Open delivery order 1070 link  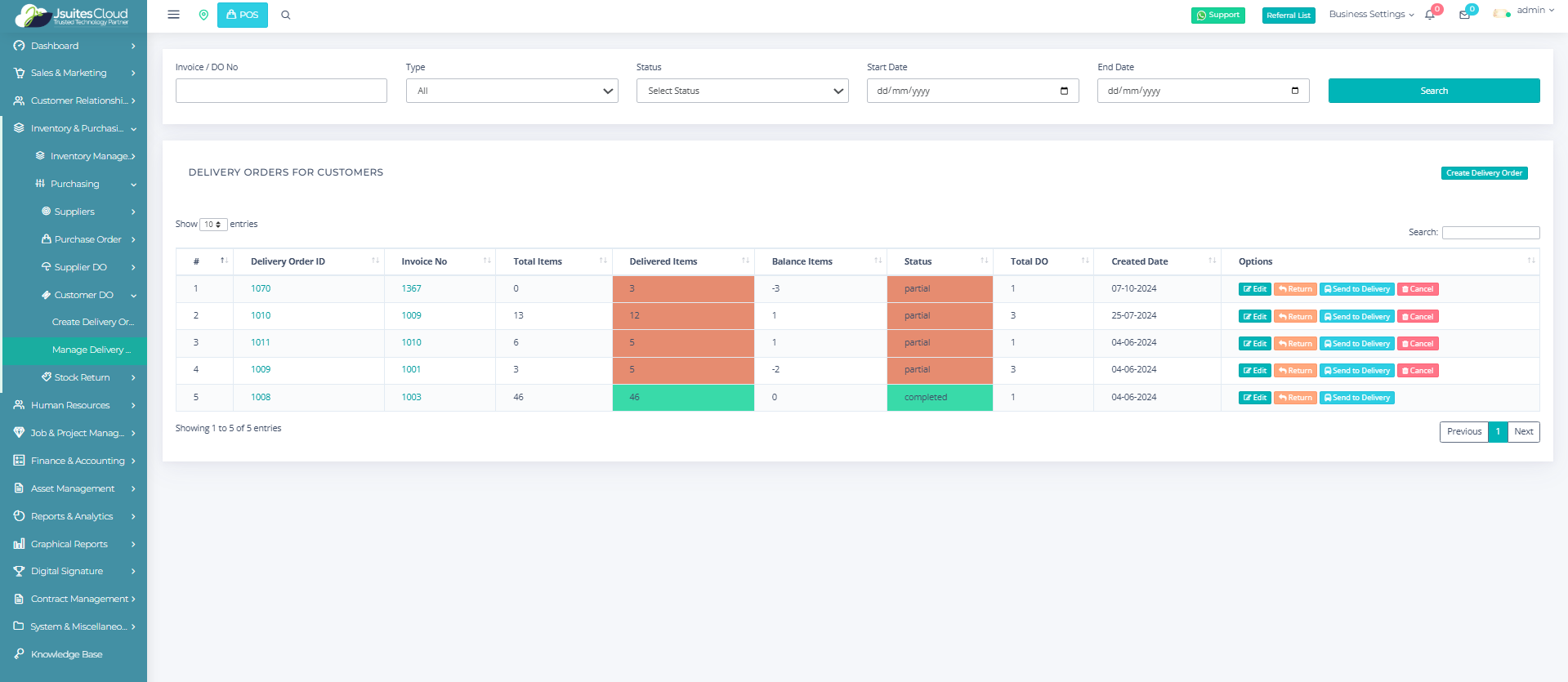(261, 288)
